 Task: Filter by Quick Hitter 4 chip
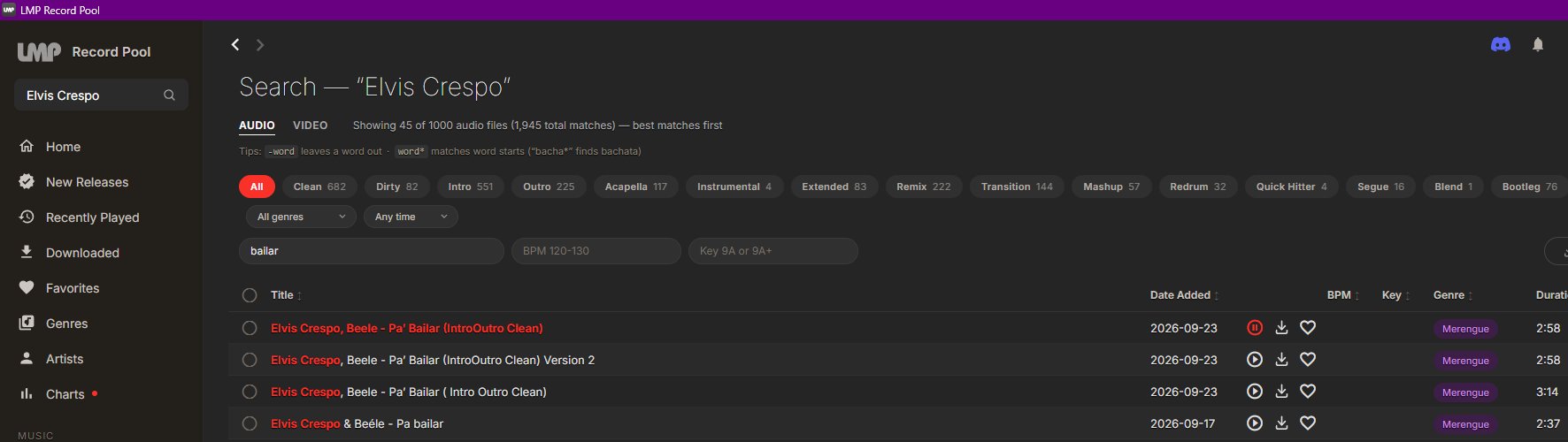1292,187
